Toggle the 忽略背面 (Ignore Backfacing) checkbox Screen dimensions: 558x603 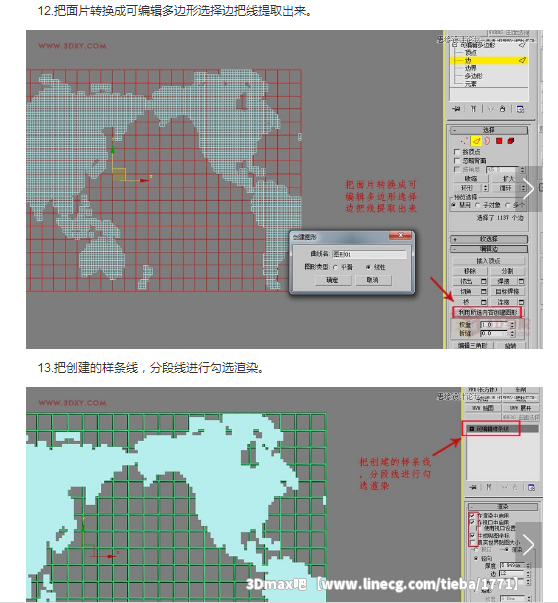pyautogui.click(x=457, y=160)
